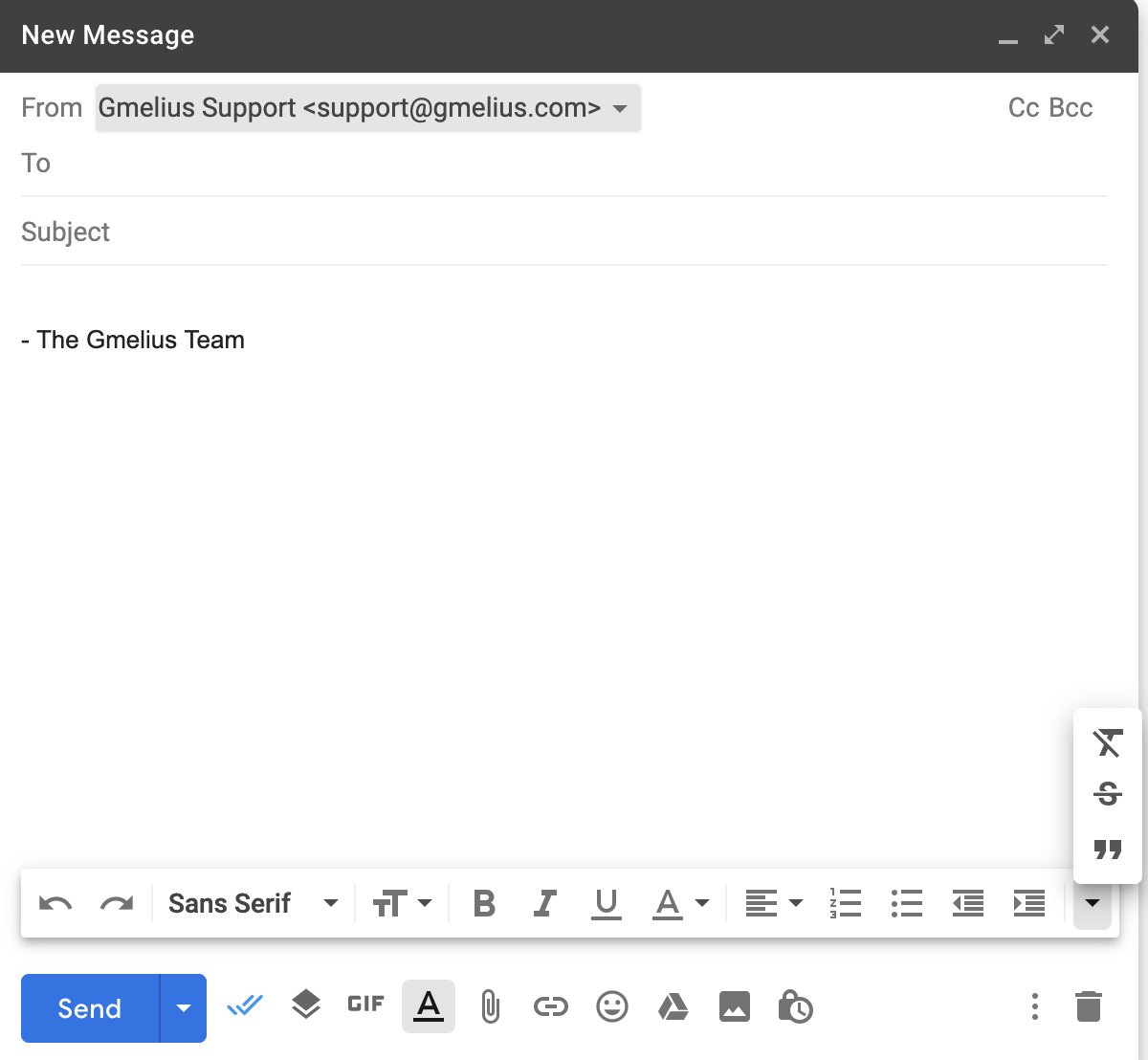This screenshot has width=1148, height=1060.
Task: Open the Send options dropdown arrow
Action: 184,1008
